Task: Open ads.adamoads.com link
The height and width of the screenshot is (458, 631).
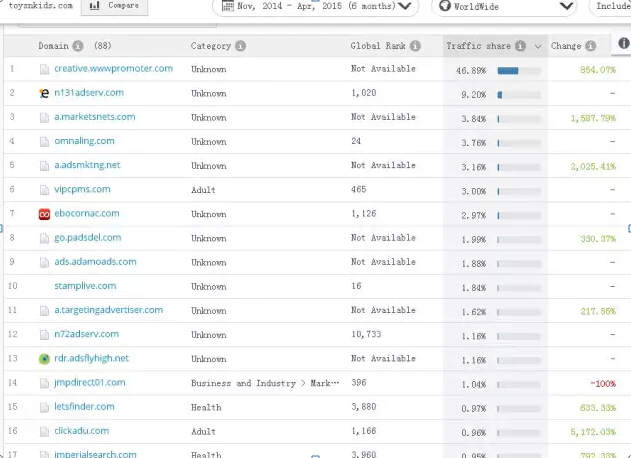Action: (x=95, y=262)
